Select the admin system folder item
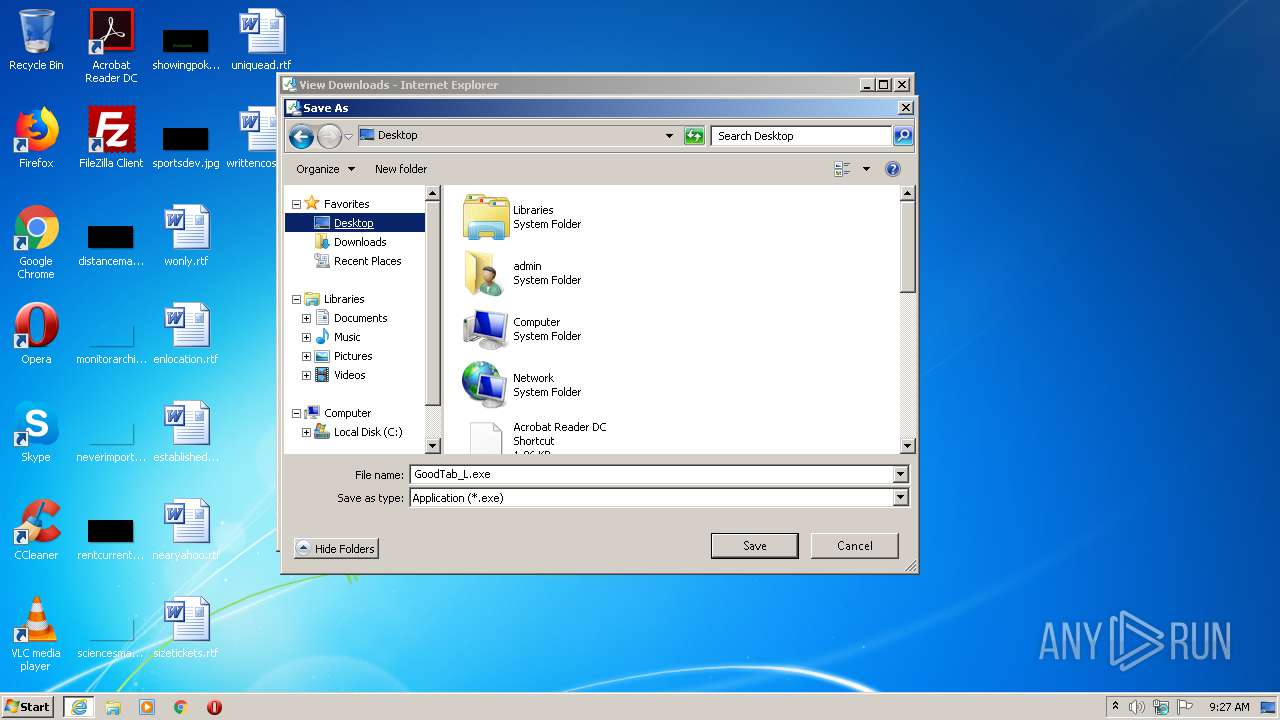 tap(522, 273)
